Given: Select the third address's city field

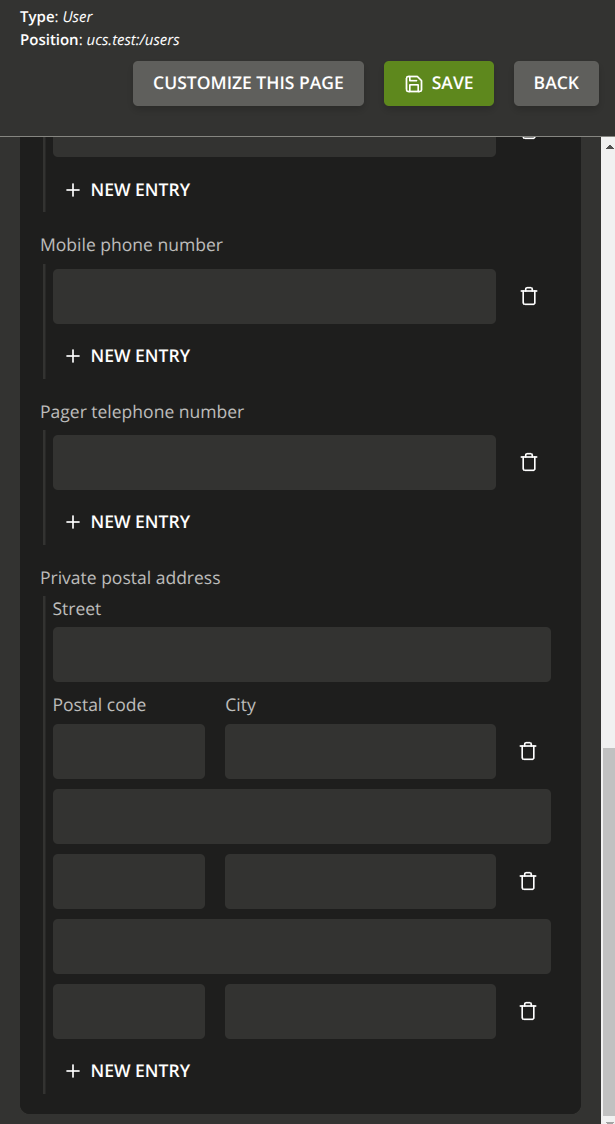Looking at the screenshot, I should [x=360, y=1011].
